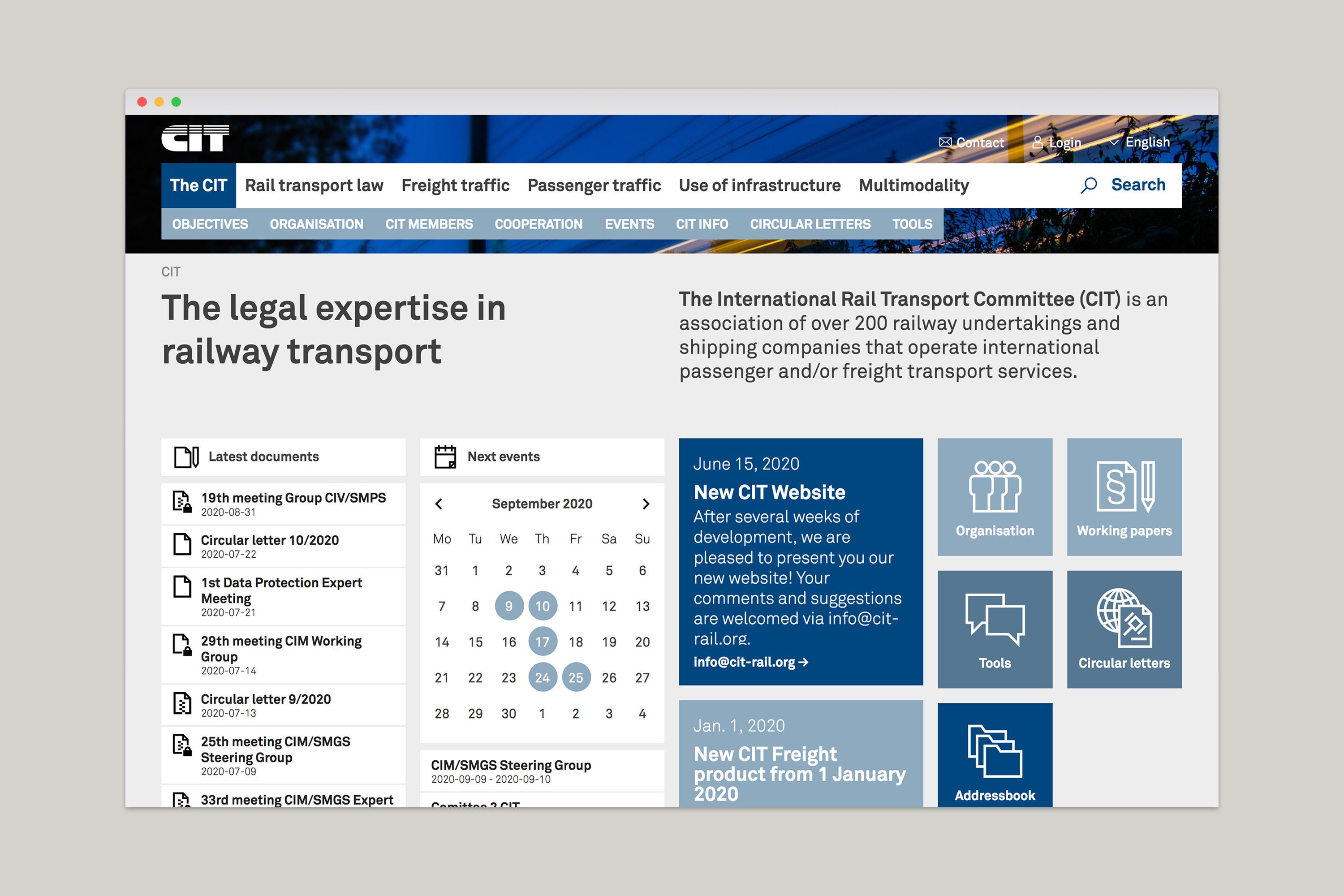
Task: Click the Contact envelope icon
Action: point(945,142)
